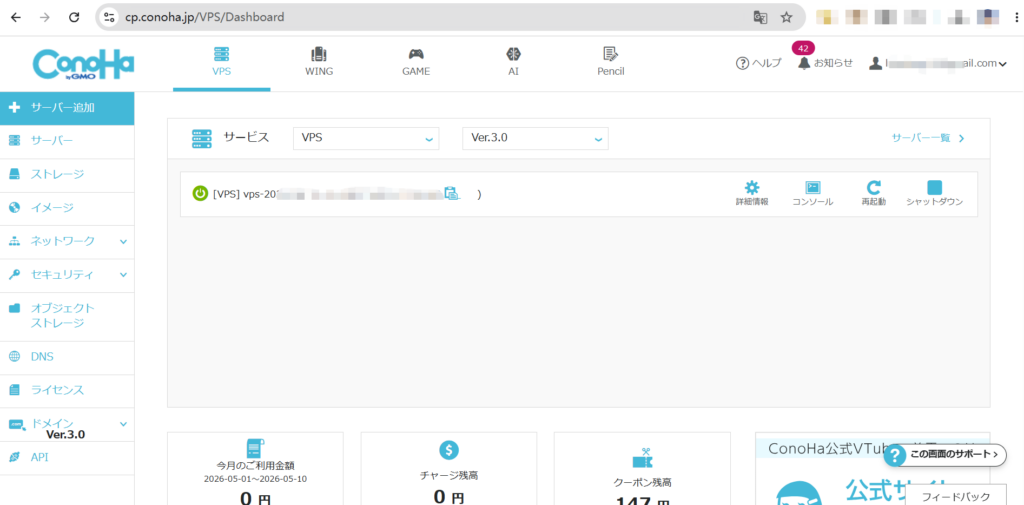Open API in the sidebar
1024x505 pixels.
[x=67, y=457]
